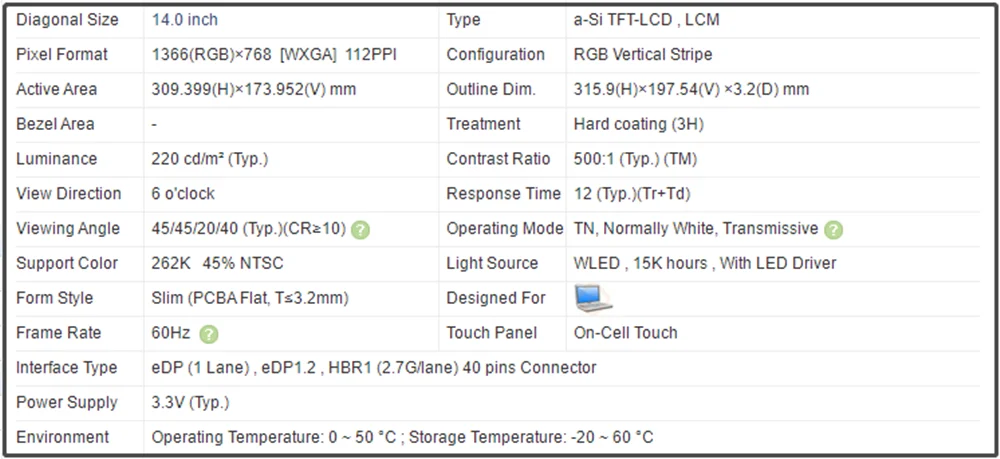Select the Pixel Format label cell
The image size is (1000, 459).
(x=62, y=55)
